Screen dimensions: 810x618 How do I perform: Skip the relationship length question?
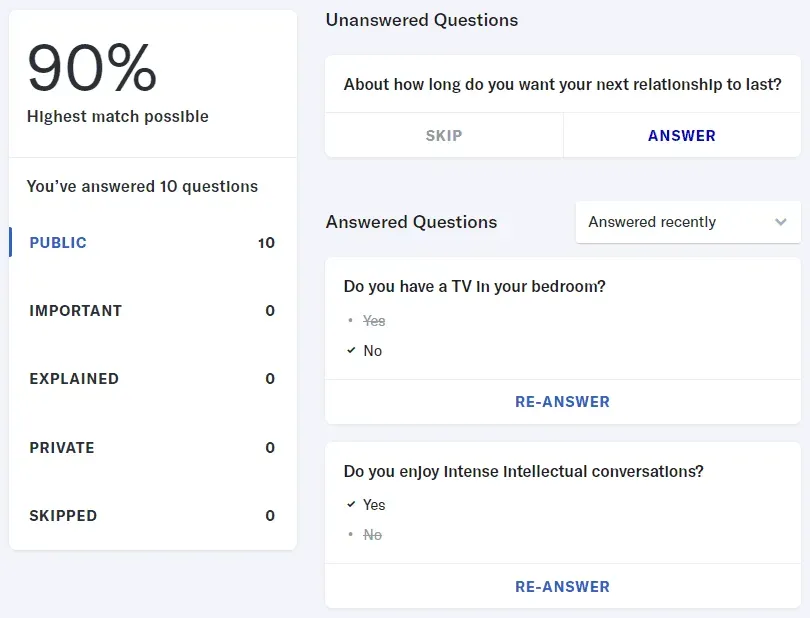(443, 135)
